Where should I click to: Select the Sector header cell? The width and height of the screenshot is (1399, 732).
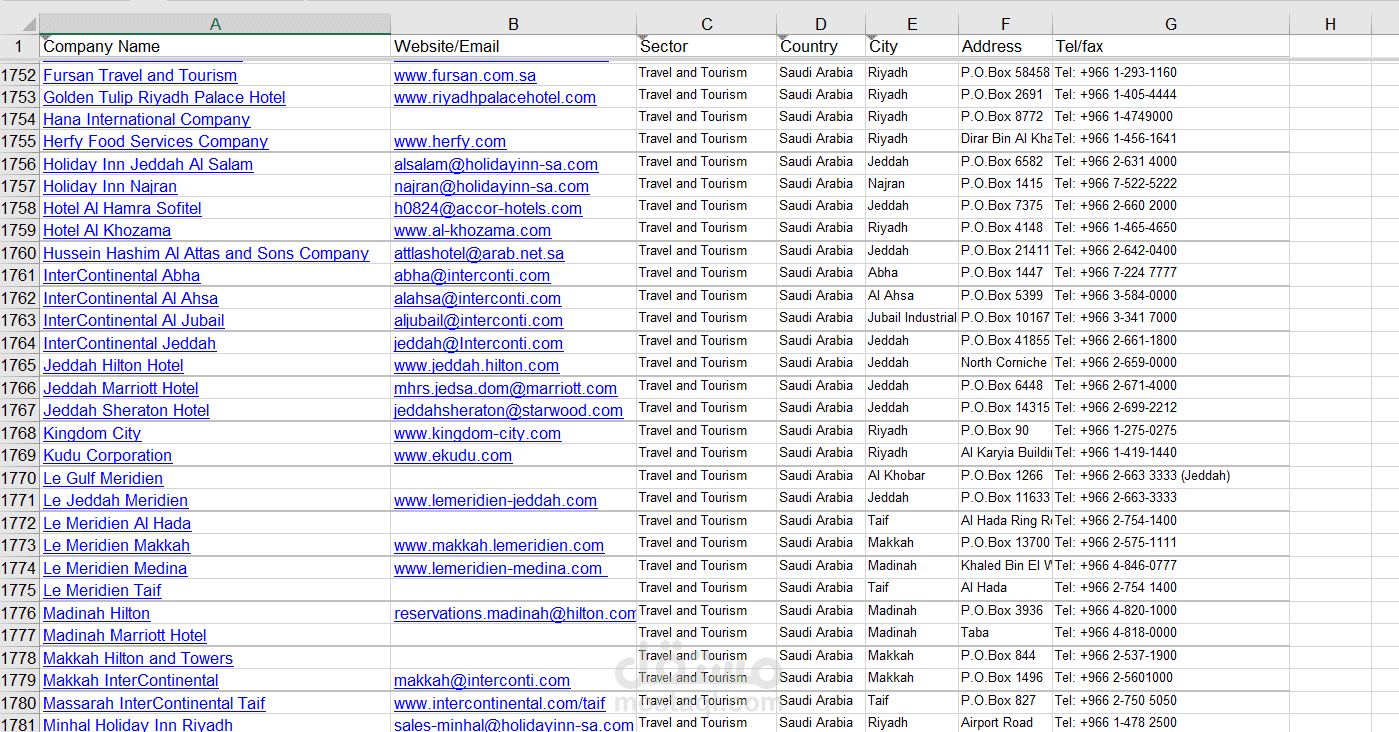point(664,46)
